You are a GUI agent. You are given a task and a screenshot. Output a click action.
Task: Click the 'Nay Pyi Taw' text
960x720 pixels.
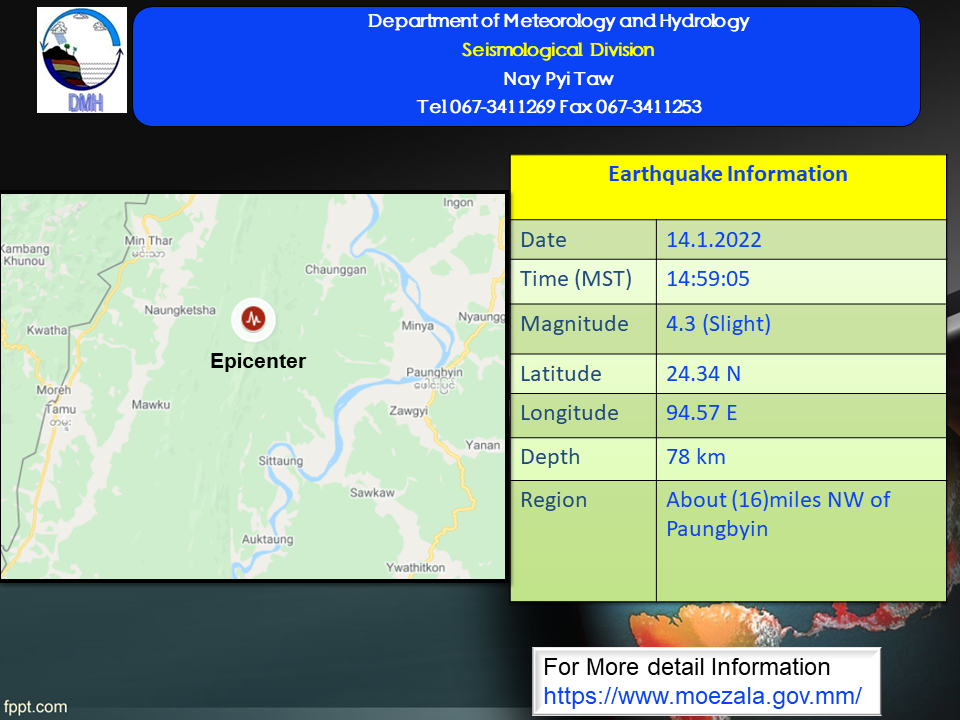[558, 78]
